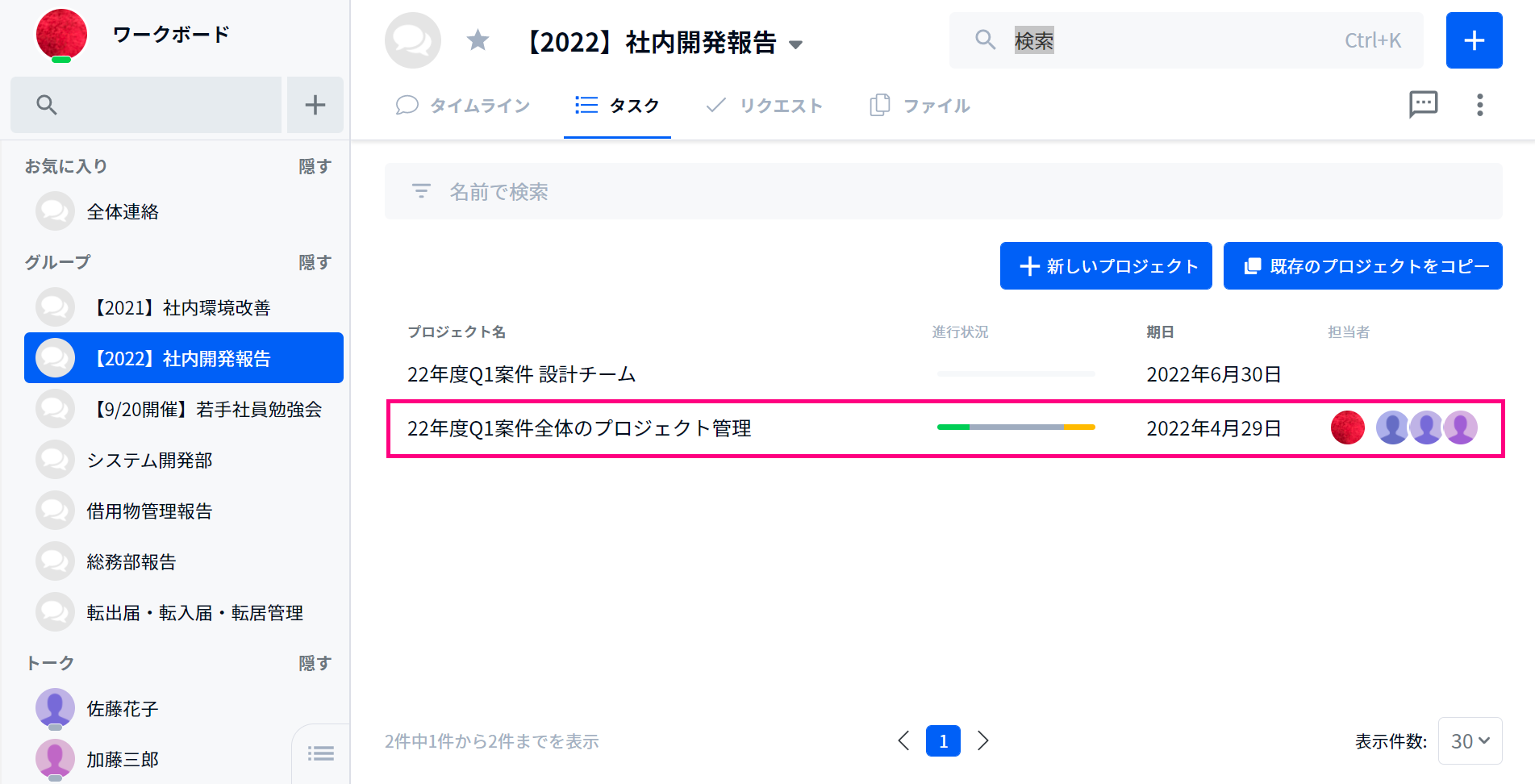Viewport: 1535px width, 784px height.
Task: Open the chat message icon at top right
Action: [1423, 104]
